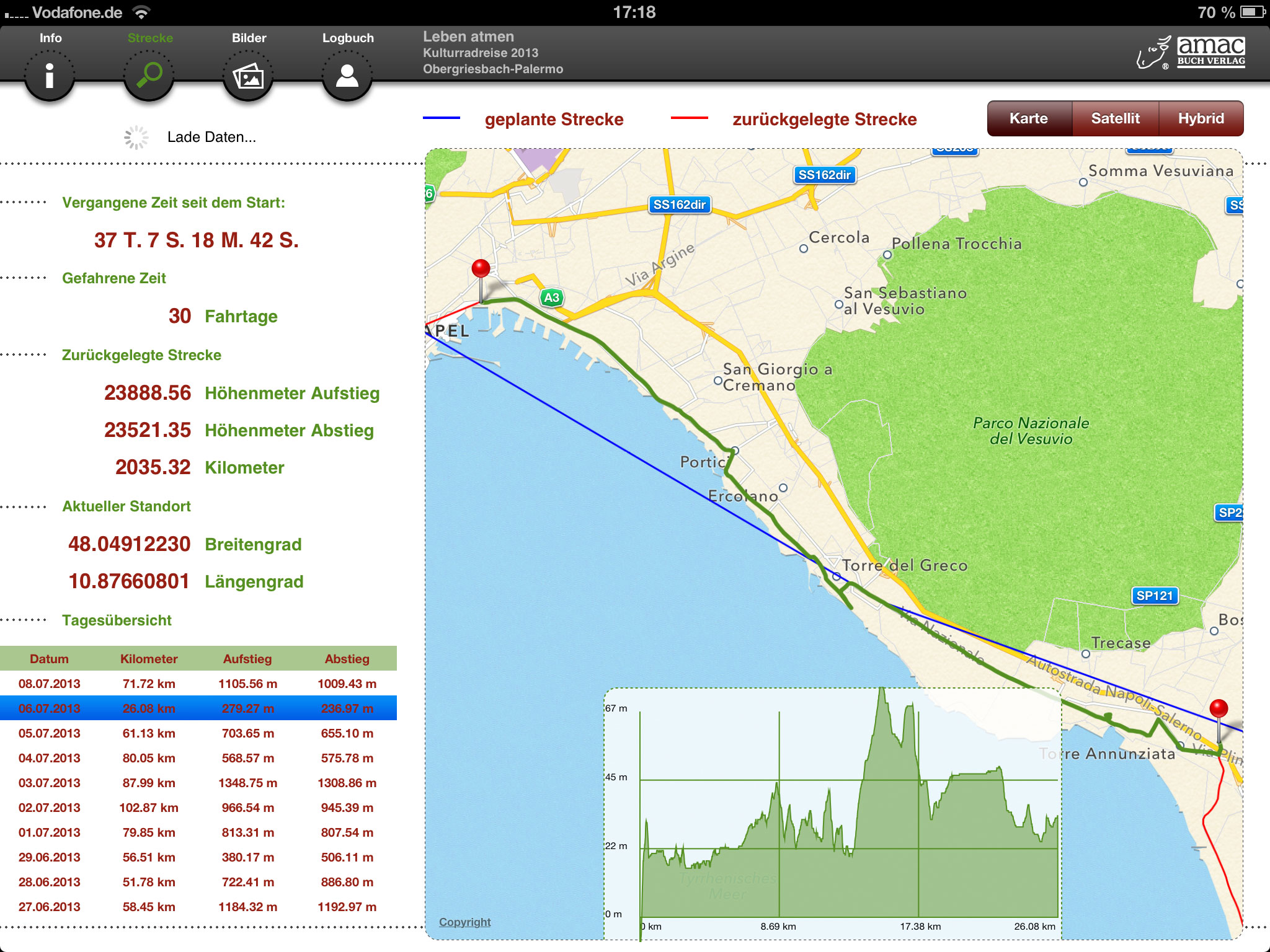Select the 03.07.2013 day row
Viewport: 1270px width, 952px height.
pos(198,783)
